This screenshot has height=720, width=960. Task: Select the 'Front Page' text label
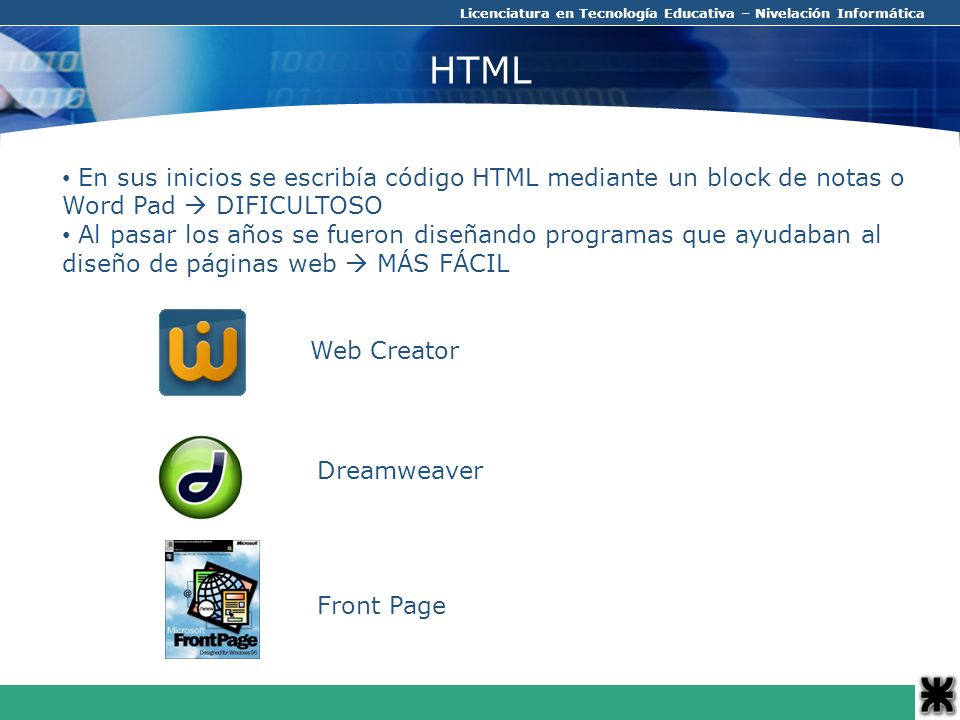[x=381, y=606]
